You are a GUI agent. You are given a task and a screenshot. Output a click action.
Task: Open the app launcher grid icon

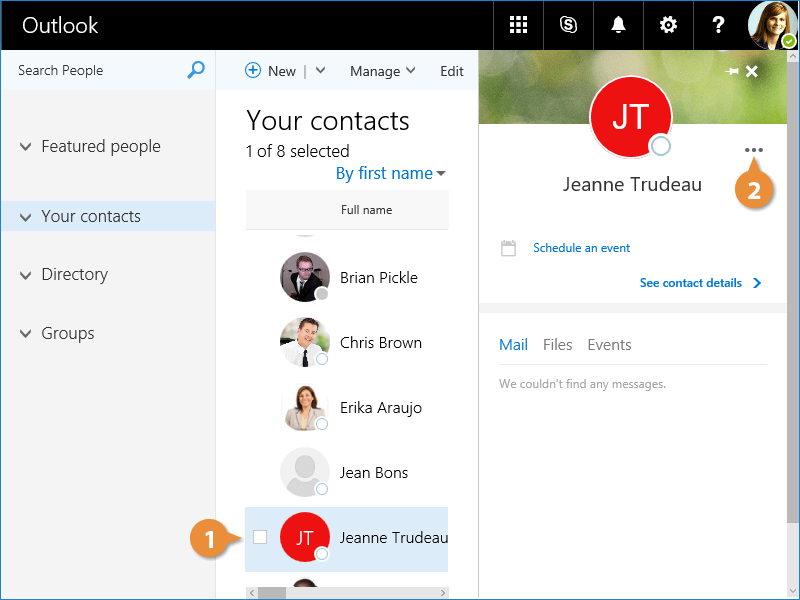pyautogui.click(x=518, y=25)
